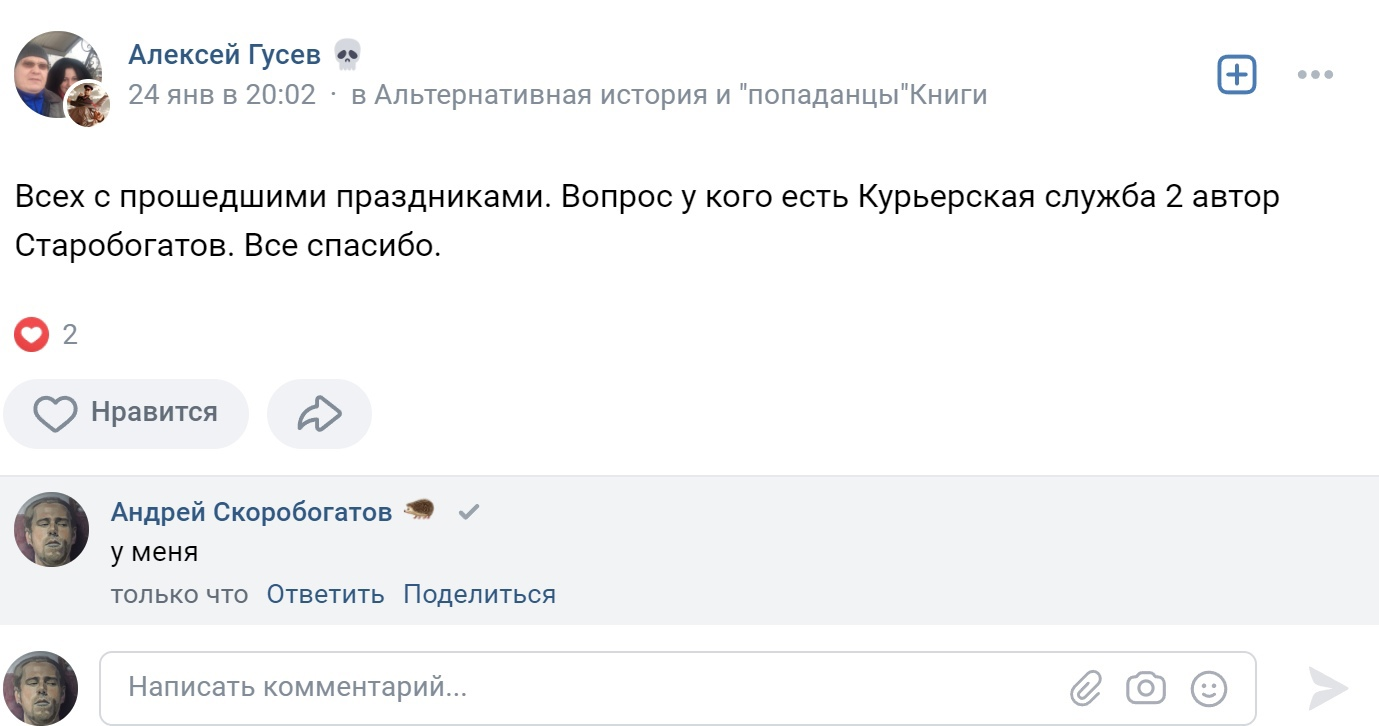The height and width of the screenshot is (726, 1379).
Task: Click the hedgehog status beside Андрей Скоробогатов
Action: pyautogui.click(x=419, y=512)
